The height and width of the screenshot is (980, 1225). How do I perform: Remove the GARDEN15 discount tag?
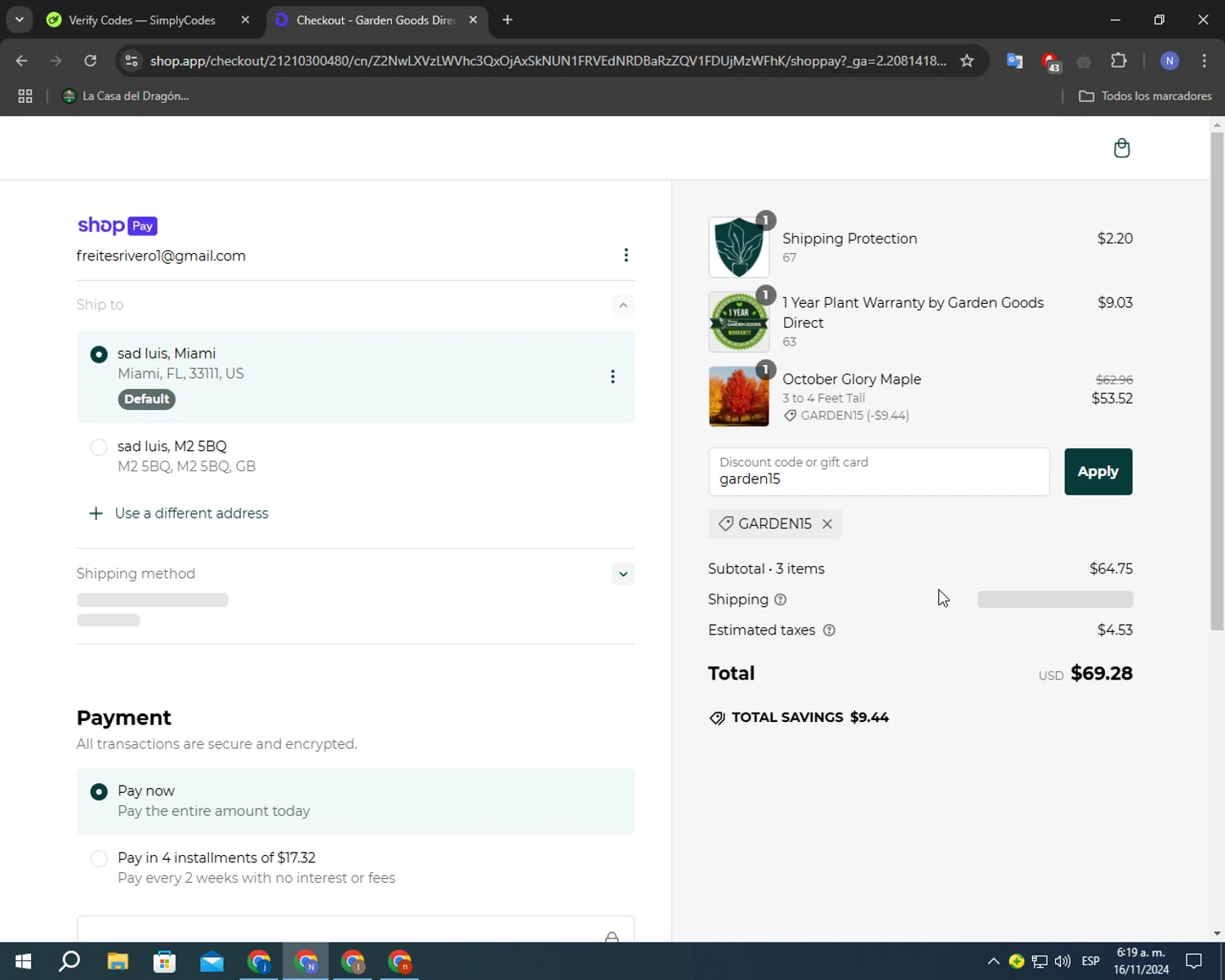[827, 524]
